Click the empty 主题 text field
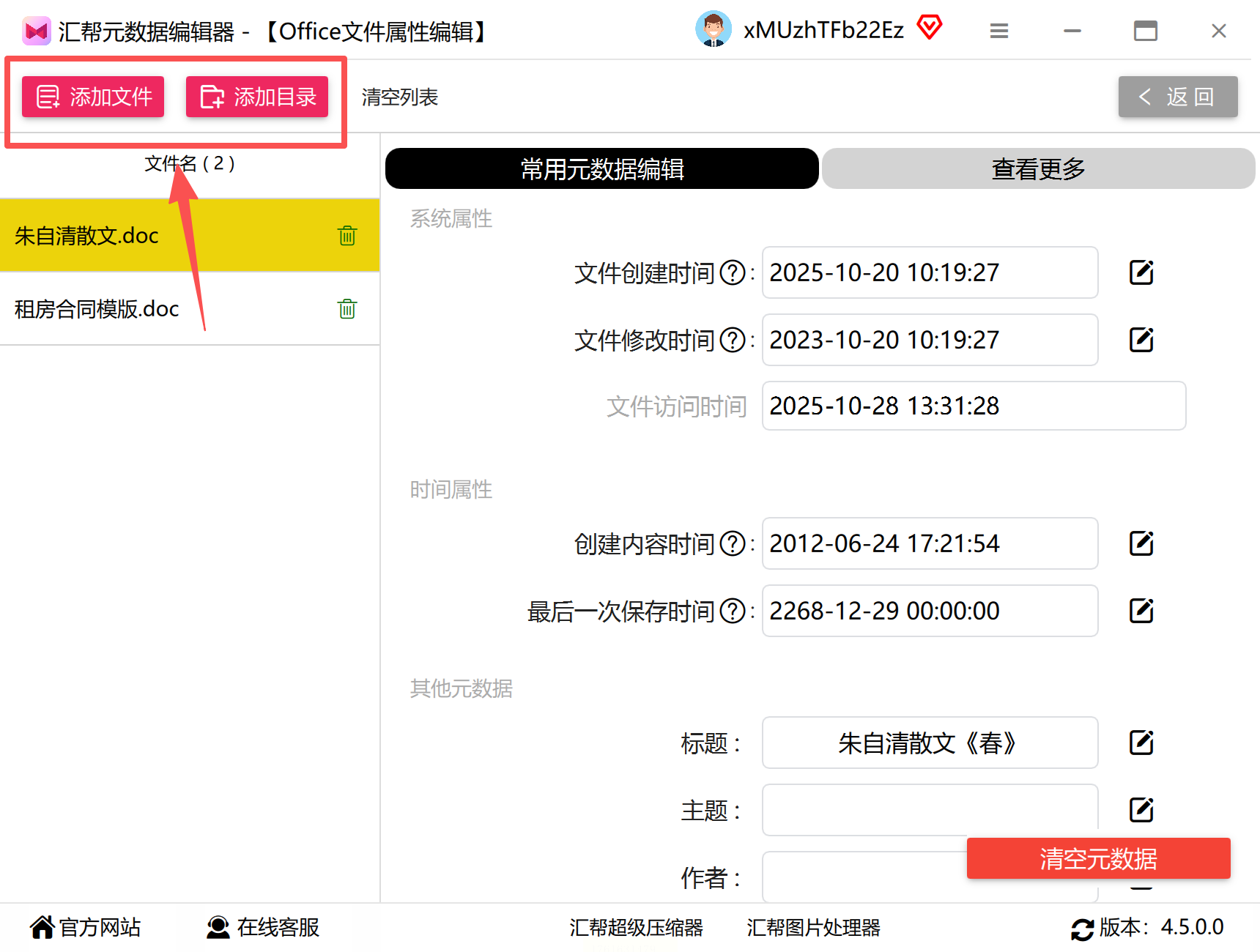This screenshot has width=1260, height=952. 930,810
